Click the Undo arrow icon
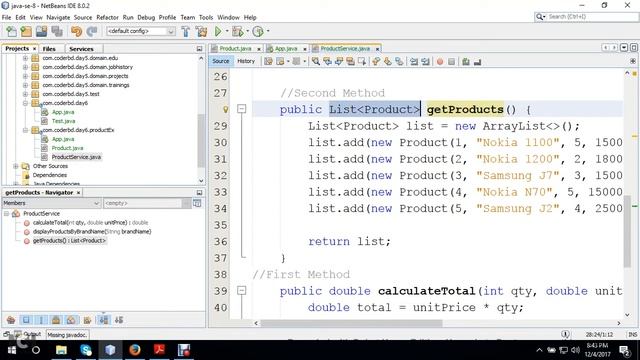Viewport: 640px width, 360px height. pos(76,31)
